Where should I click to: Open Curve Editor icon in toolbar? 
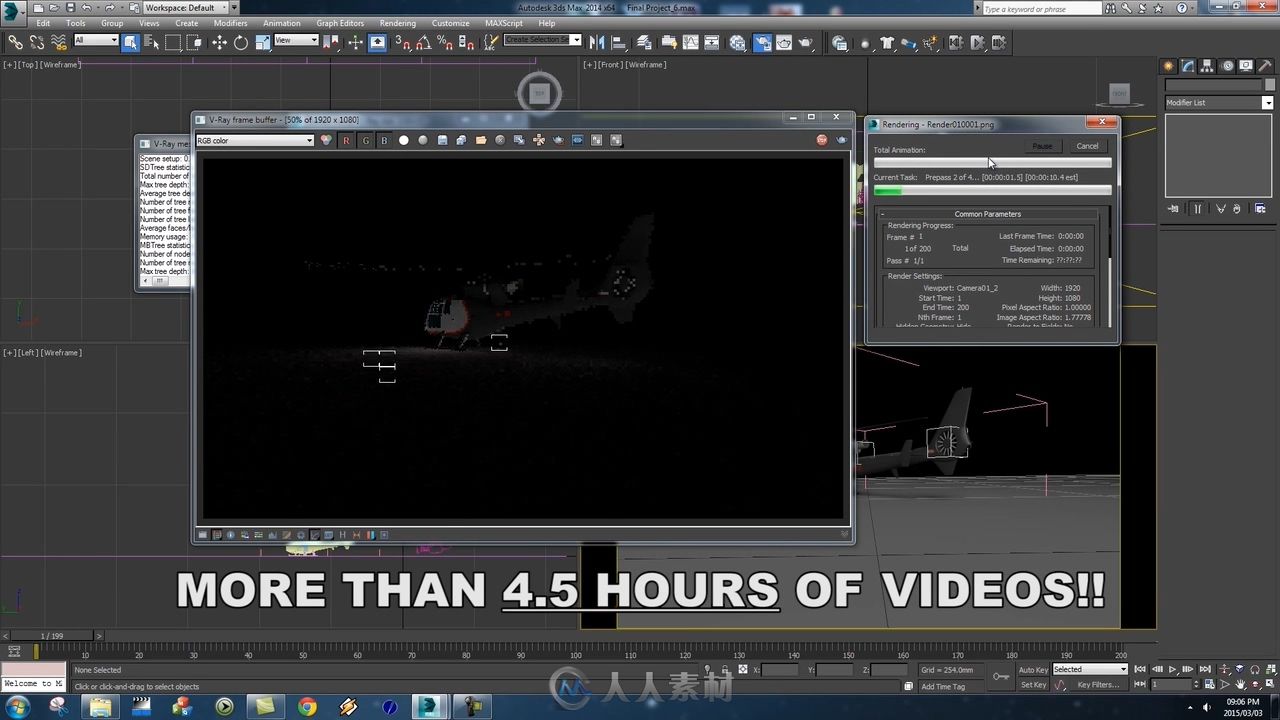pyautogui.click(x=690, y=43)
